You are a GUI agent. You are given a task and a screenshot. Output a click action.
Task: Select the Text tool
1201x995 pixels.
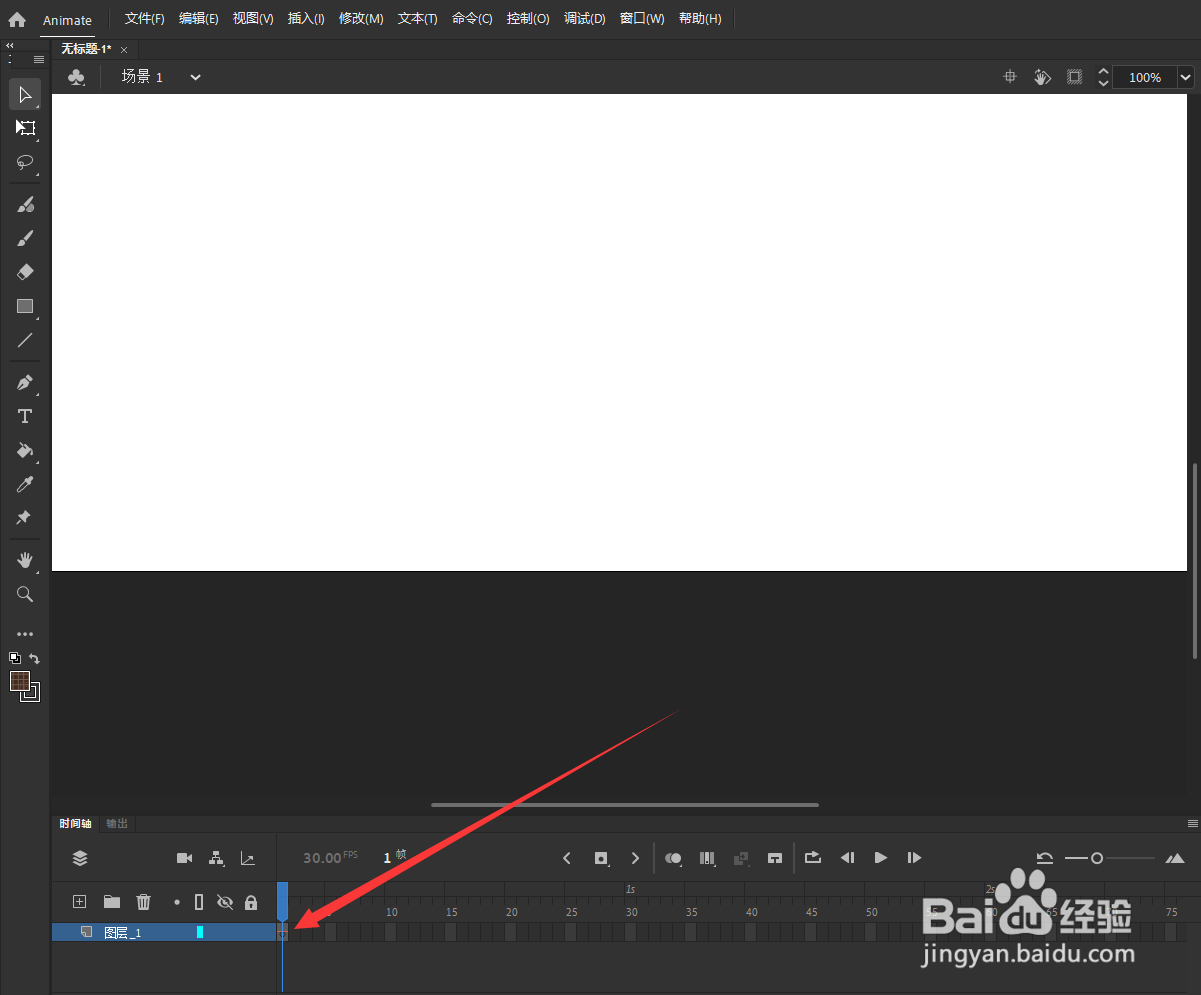[x=26, y=416]
